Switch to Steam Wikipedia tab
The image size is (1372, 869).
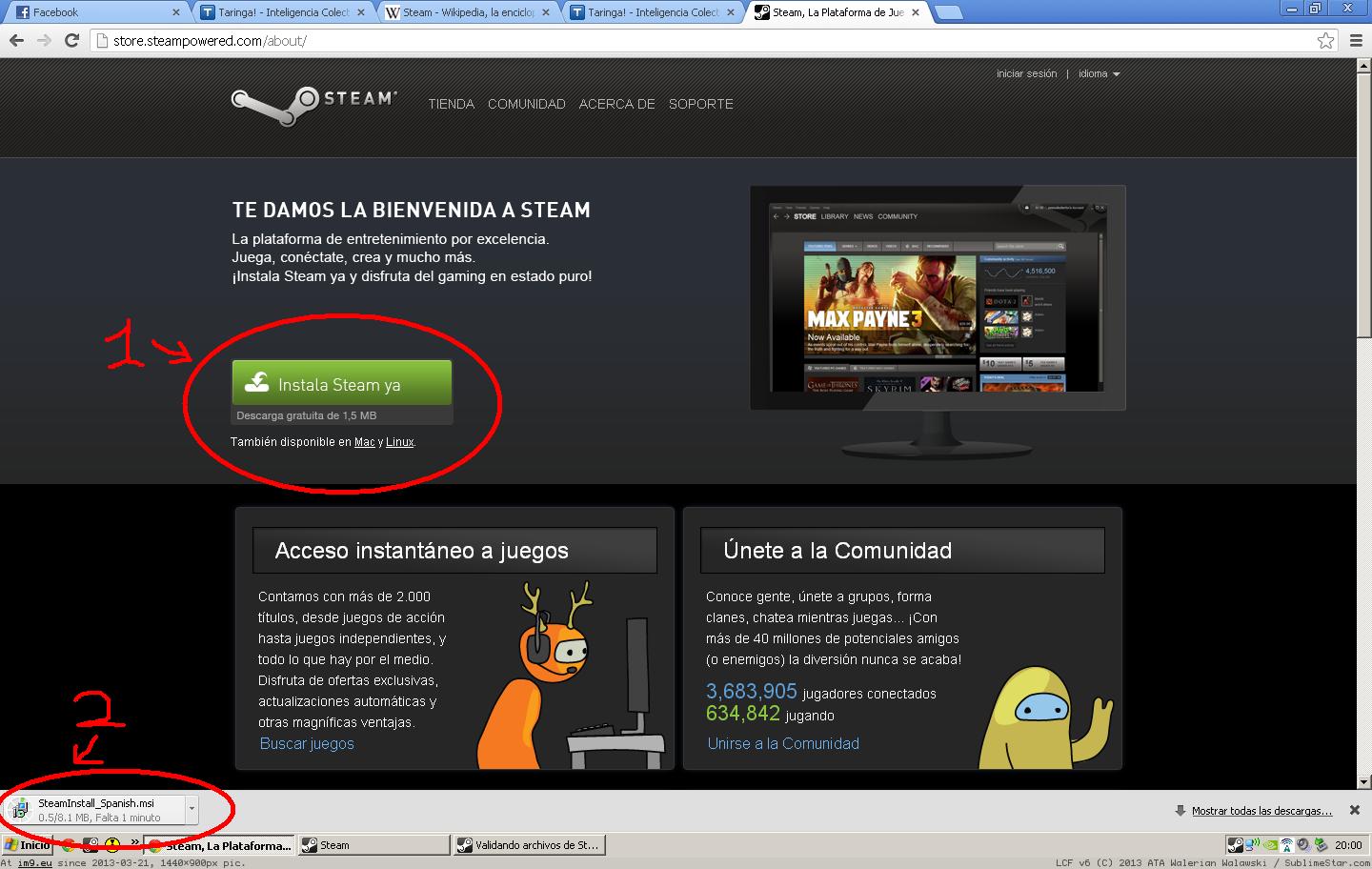[468, 12]
